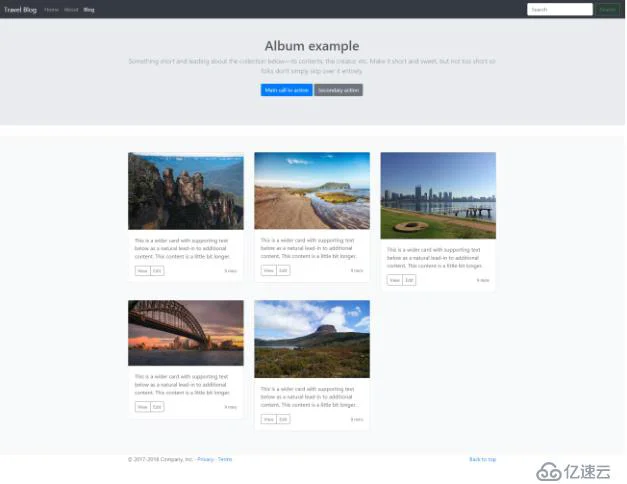Click the card description under the mountain photo
Image resolution: width=627 pixels, height=484 pixels.
[309, 397]
